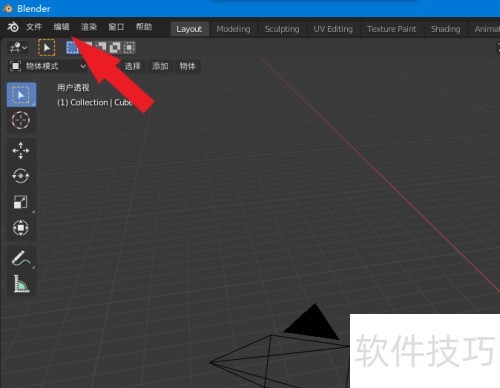
Task: Open the 物体模式 mode dropdown
Action: click(x=47, y=66)
